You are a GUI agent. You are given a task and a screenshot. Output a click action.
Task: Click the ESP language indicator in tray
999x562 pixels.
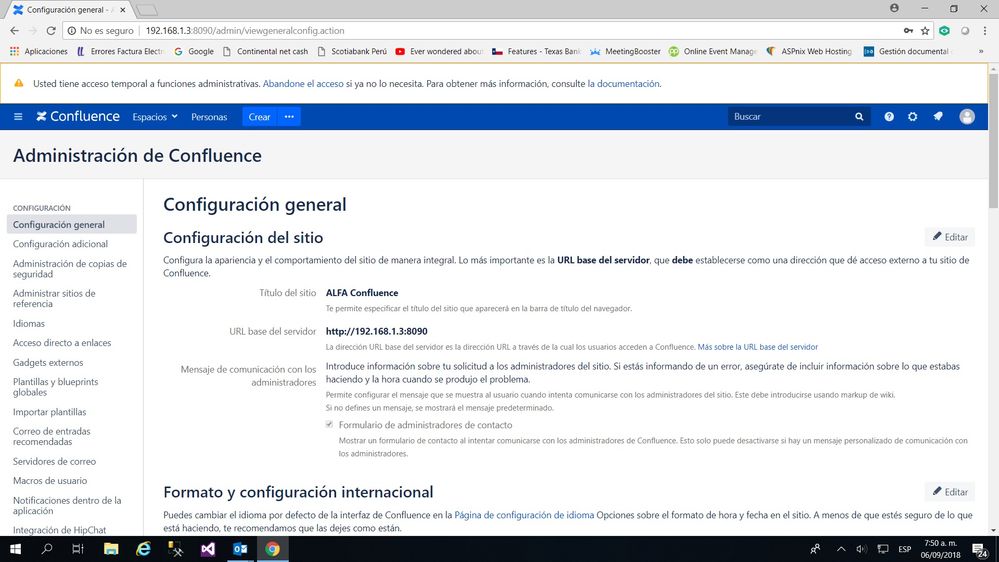tap(905, 549)
